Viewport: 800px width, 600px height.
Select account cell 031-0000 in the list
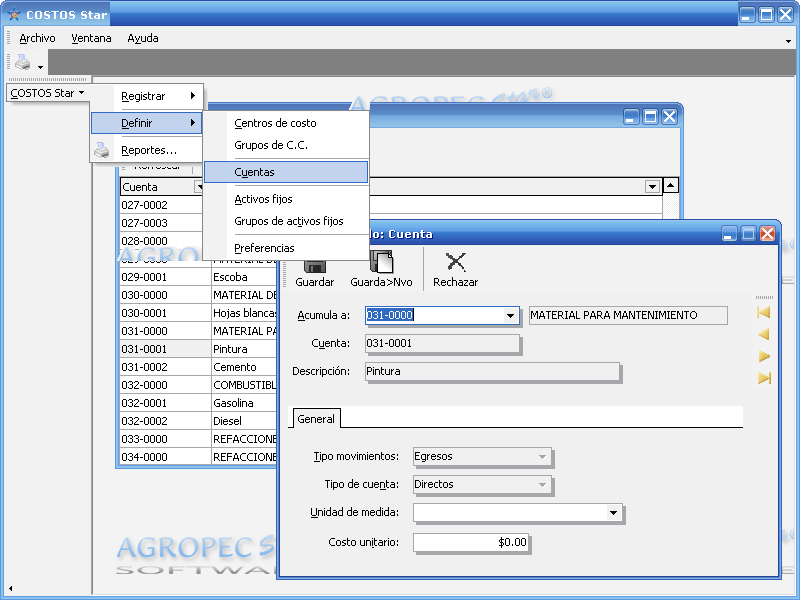165,331
